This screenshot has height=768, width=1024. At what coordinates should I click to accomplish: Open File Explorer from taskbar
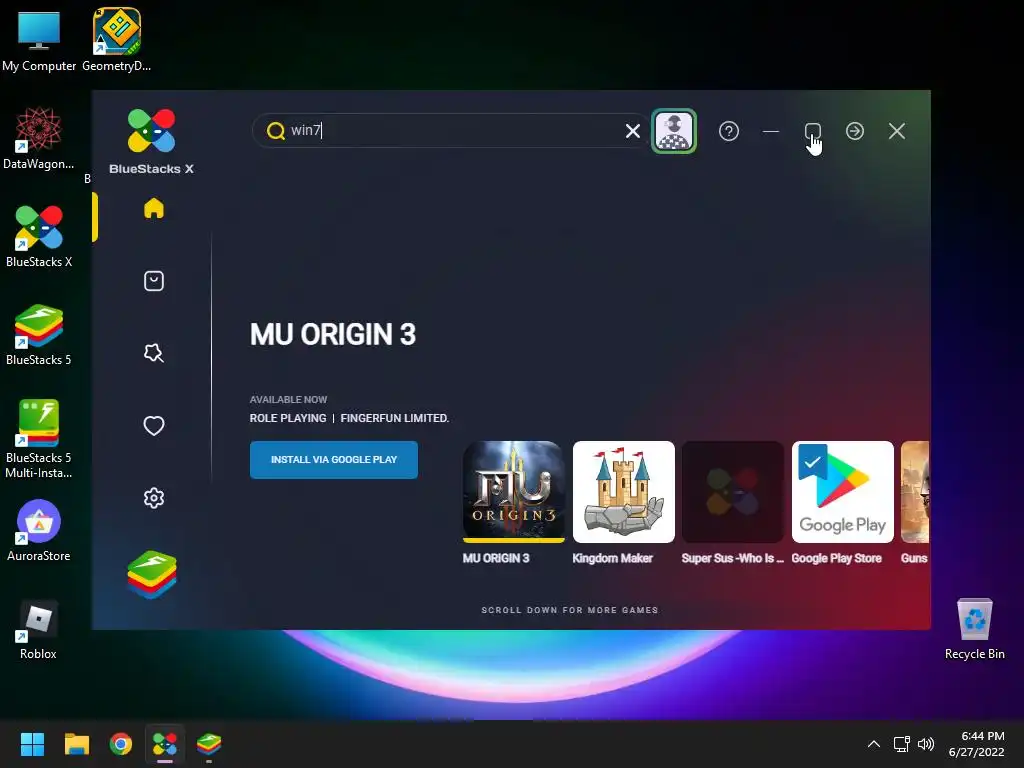[76, 744]
